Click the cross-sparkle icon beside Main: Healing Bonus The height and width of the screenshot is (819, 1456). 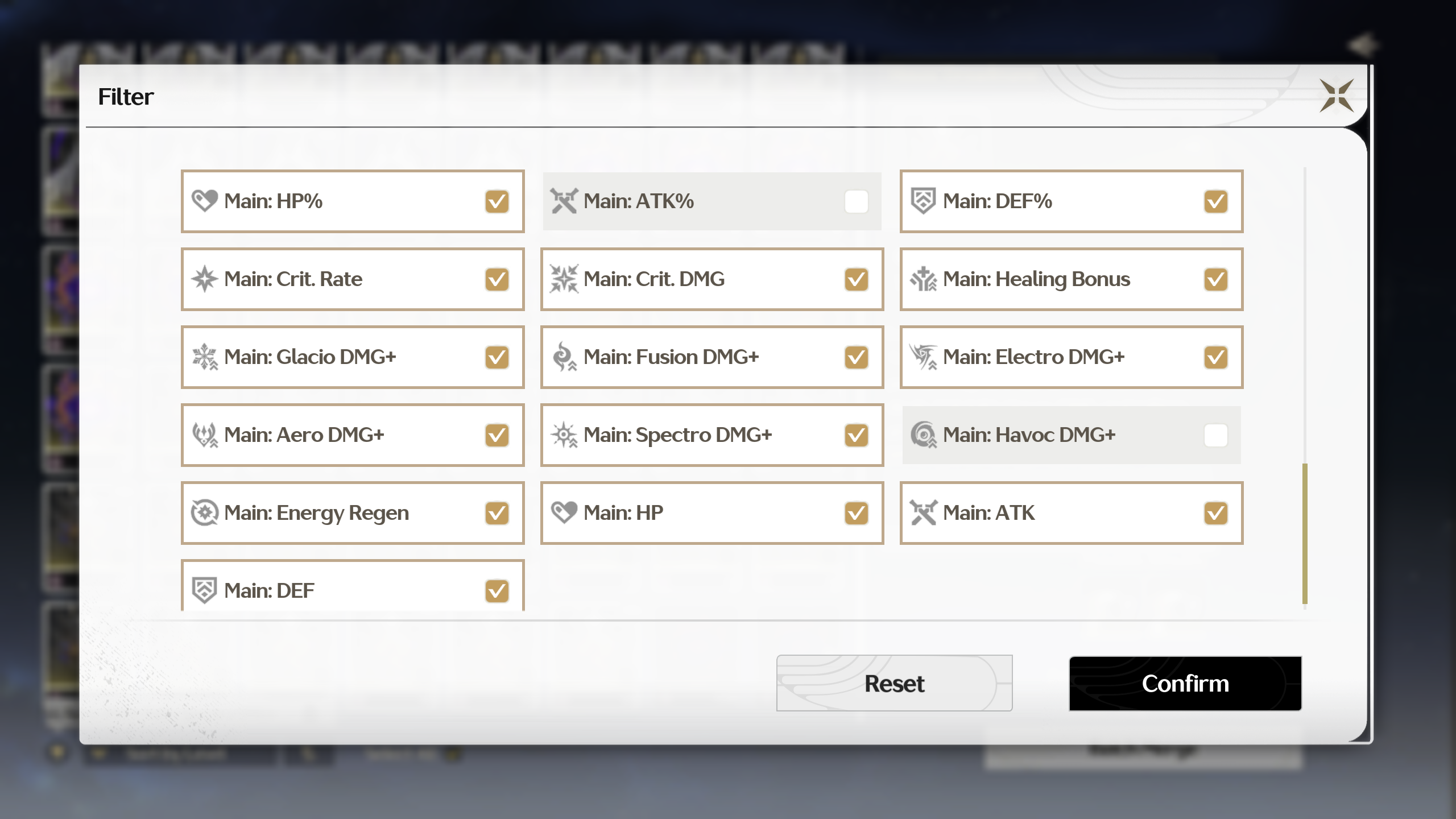point(923,279)
